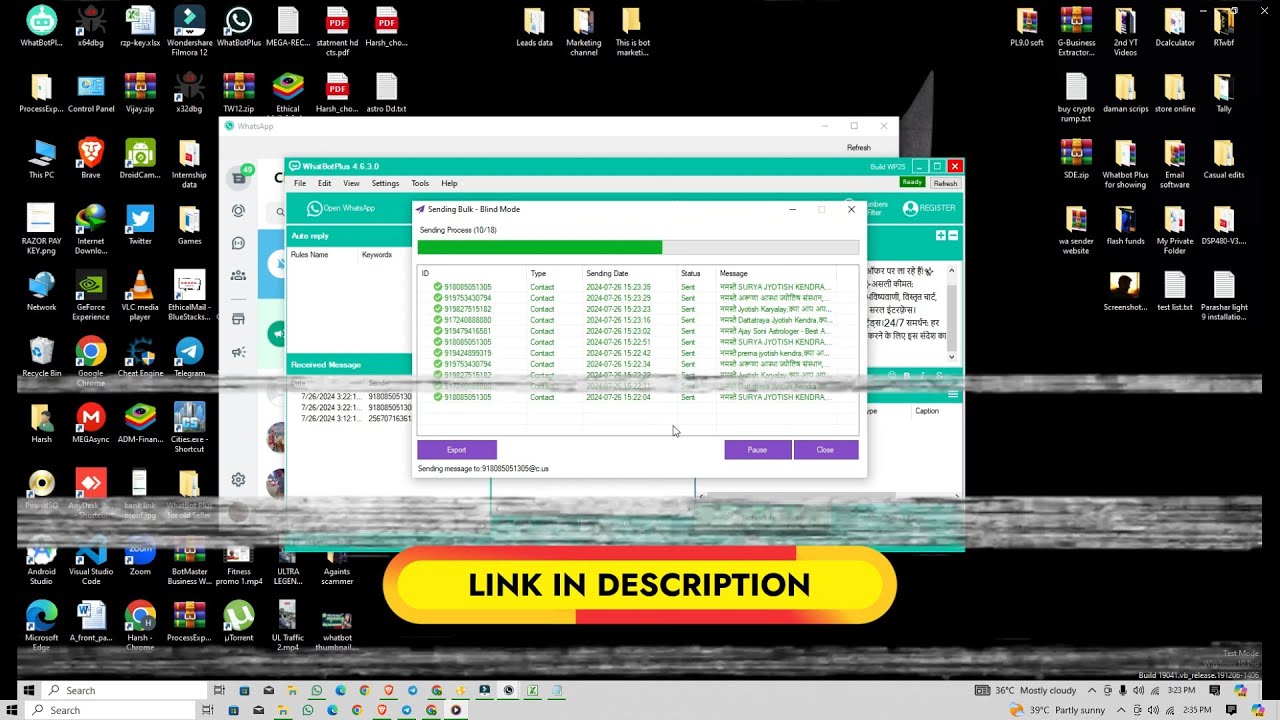1280x720 pixels.
Task: Open Channels icon in WhatsApp sidebar
Action: point(238,243)
